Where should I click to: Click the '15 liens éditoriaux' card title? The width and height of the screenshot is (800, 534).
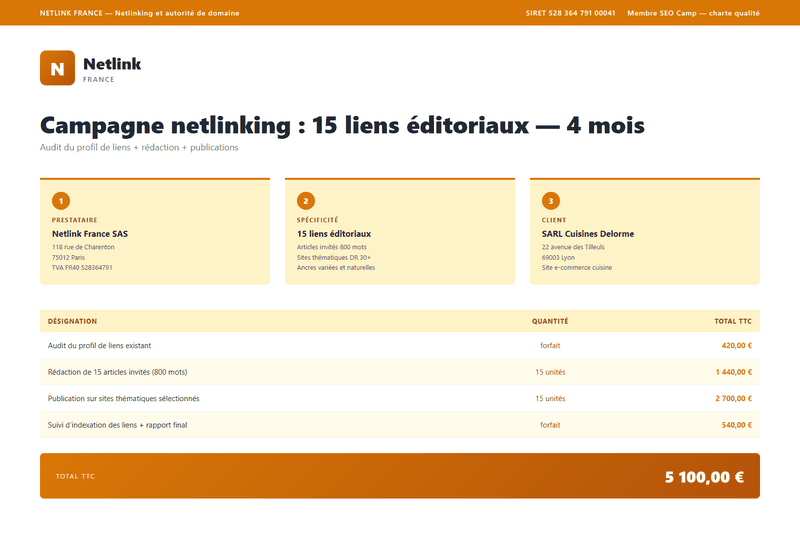[x=334, y=234]
